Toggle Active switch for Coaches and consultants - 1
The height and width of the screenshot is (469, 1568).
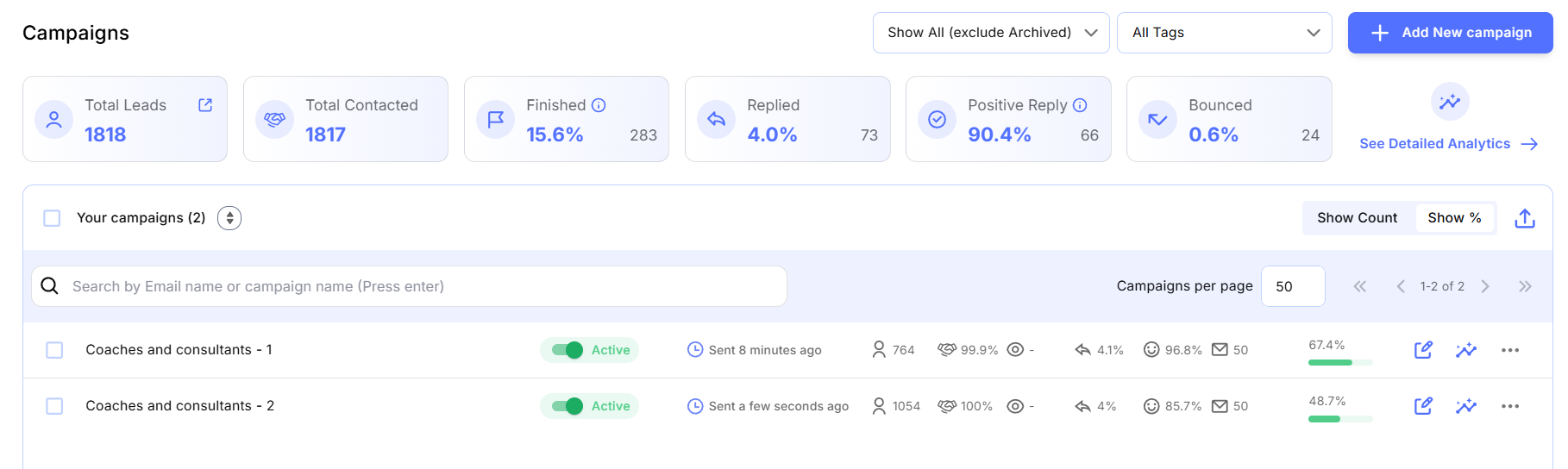coord(568,350)
